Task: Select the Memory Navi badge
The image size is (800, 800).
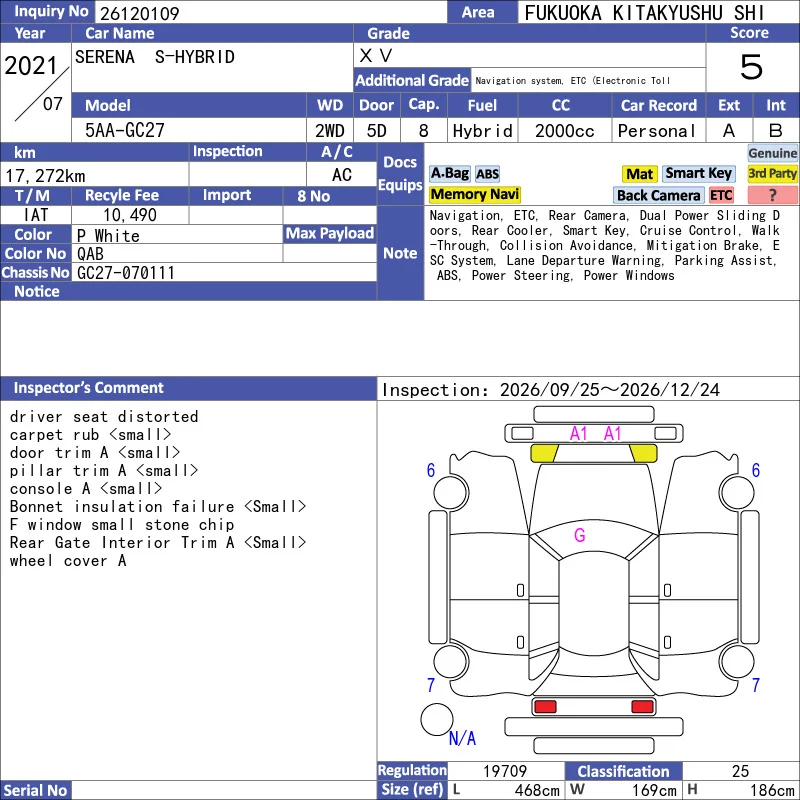Action: [x=474, y=194]
